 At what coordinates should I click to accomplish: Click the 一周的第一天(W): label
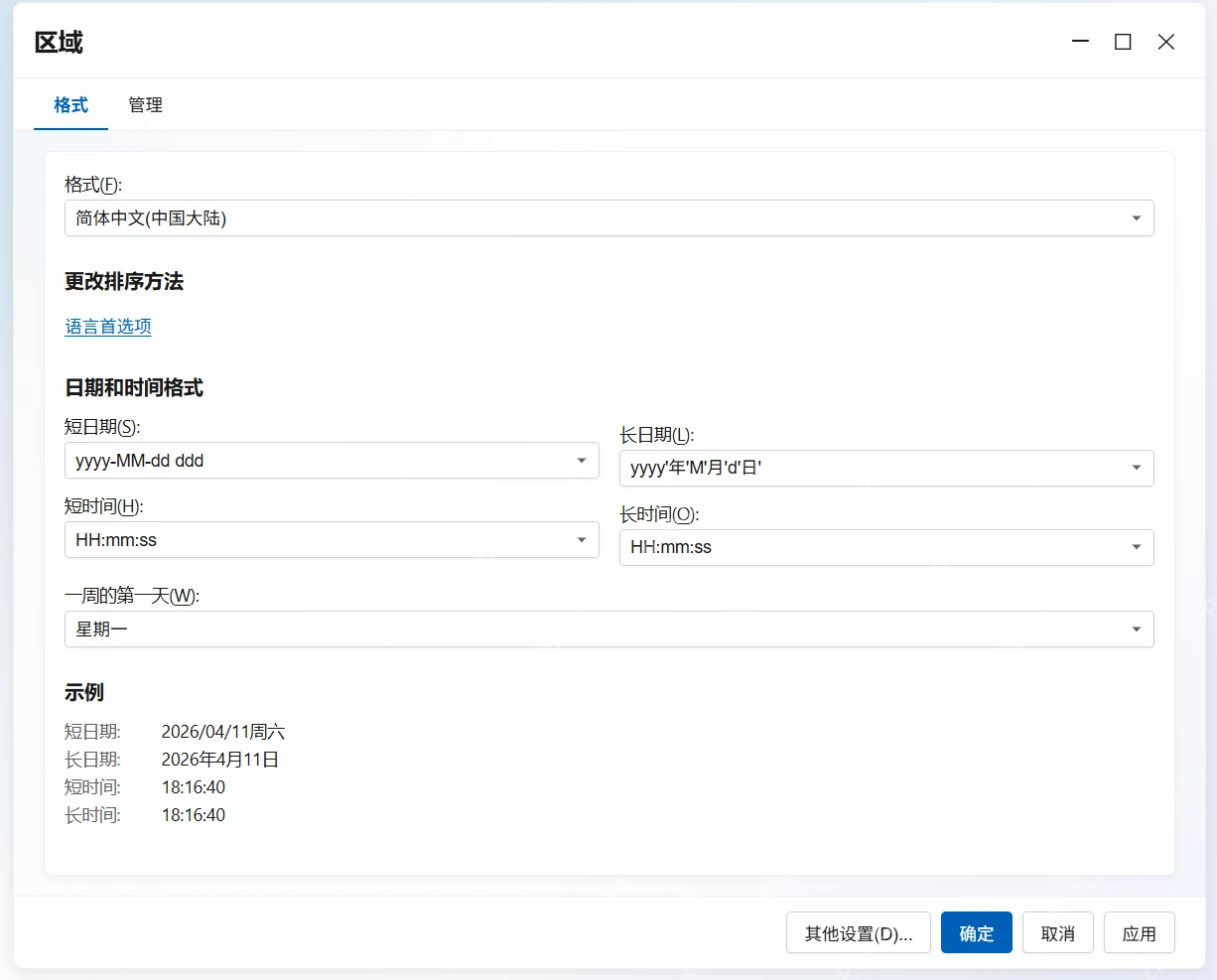[132, 596]
